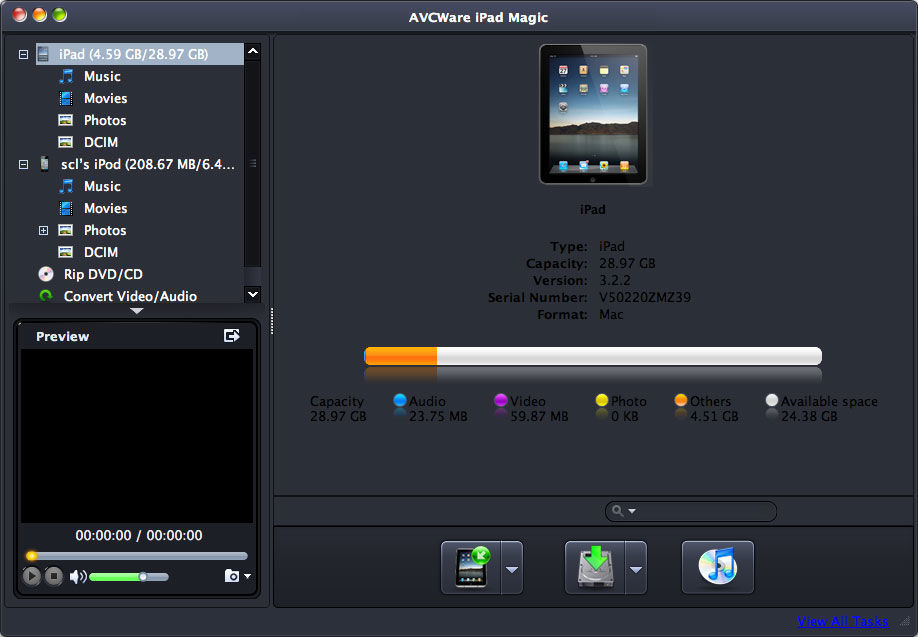918x637 pixels.
Task: Pop out the Preview panel
Action: coord(232,335)
